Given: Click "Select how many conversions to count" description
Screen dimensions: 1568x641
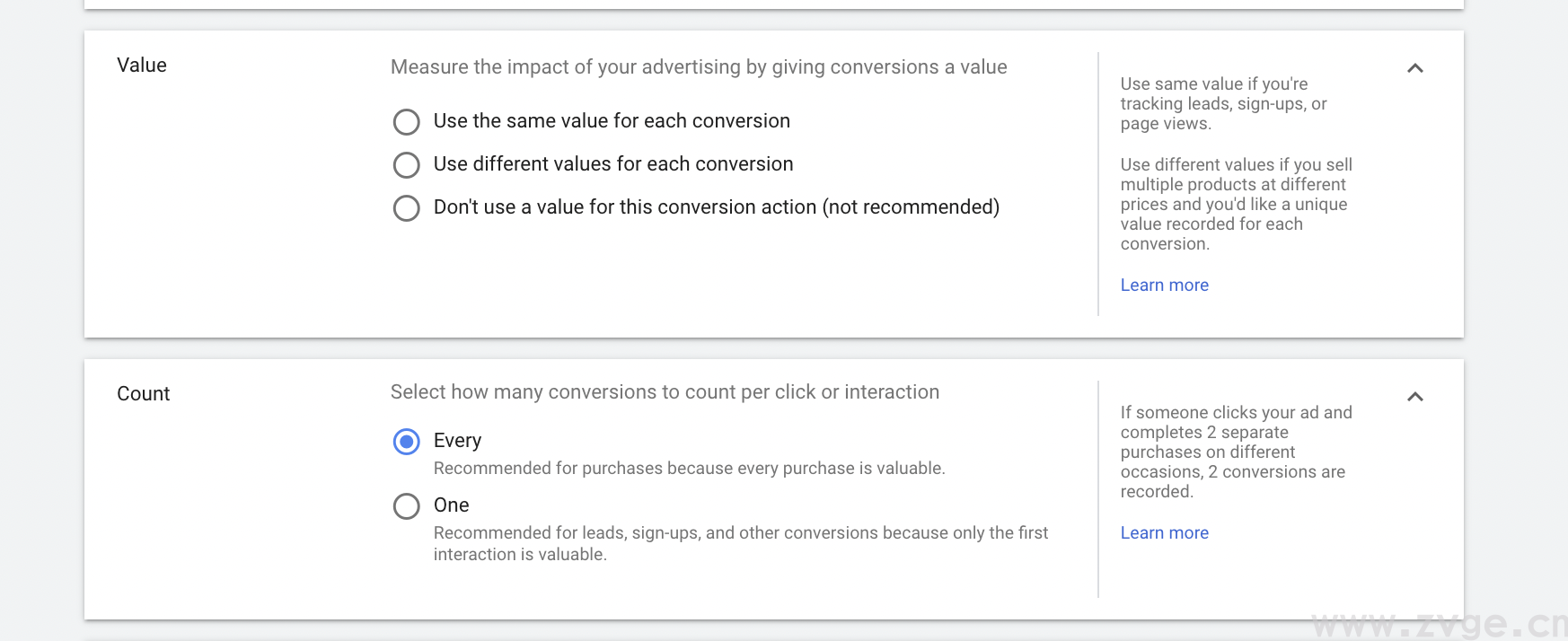Looking at the screenshot, I should pyautogui.click(x=665, y=391).
